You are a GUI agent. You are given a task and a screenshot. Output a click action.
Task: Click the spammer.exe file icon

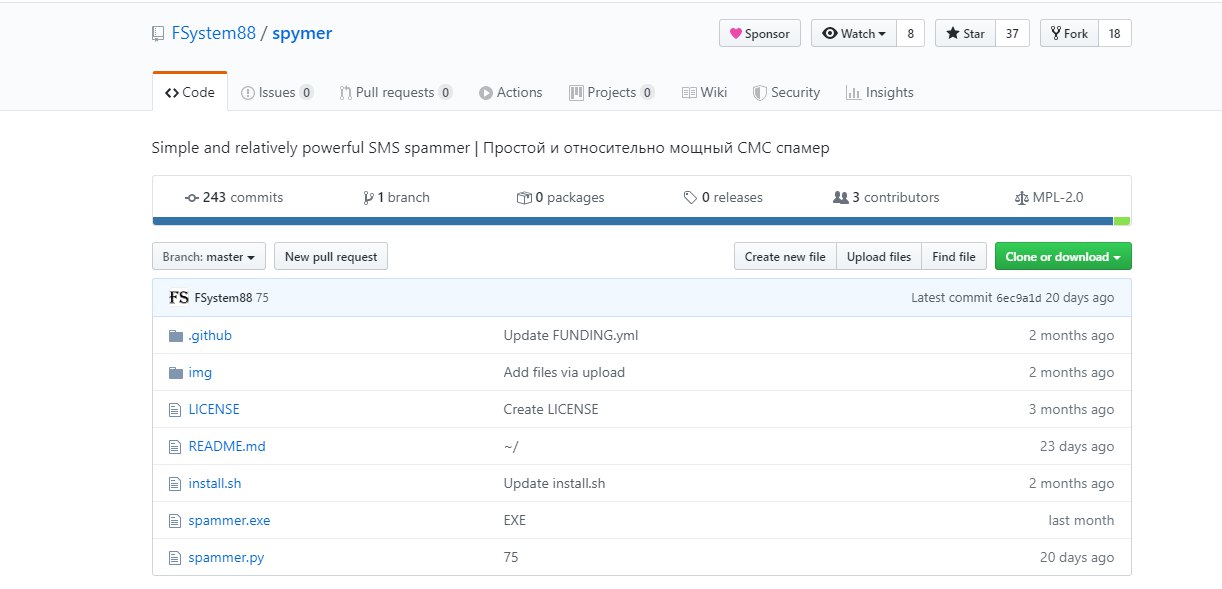pyautogui.click(x=175, y=521)
